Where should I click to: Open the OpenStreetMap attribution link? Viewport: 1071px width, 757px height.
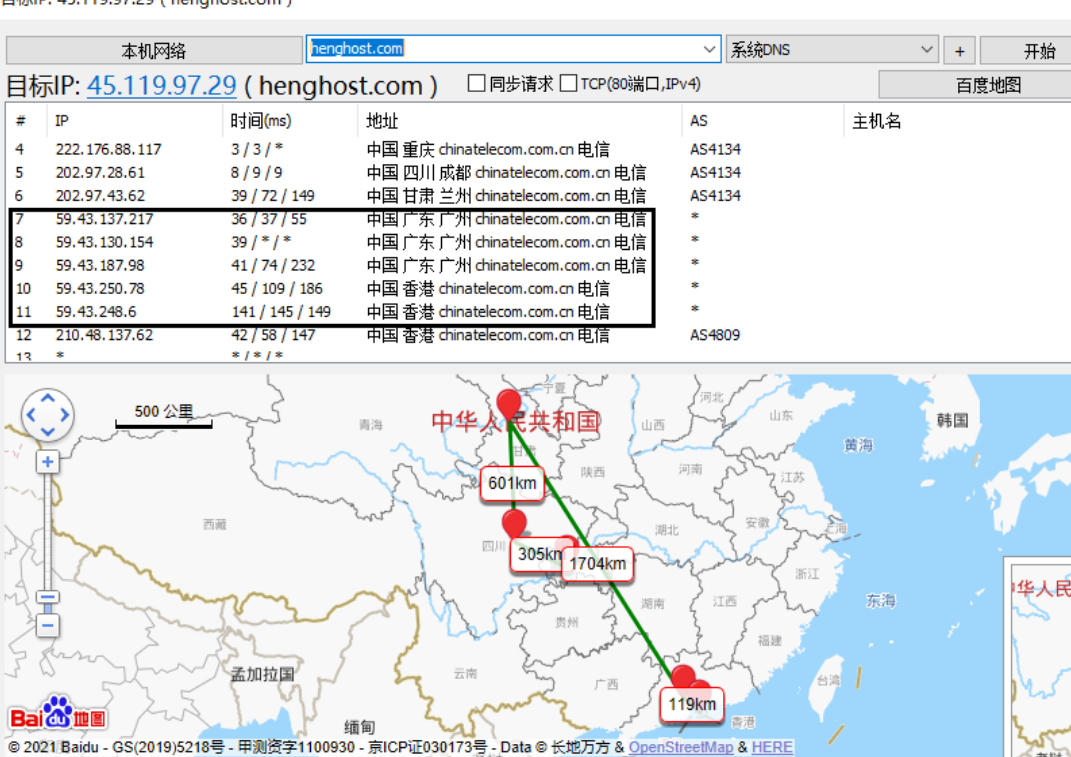pos(681,747)
